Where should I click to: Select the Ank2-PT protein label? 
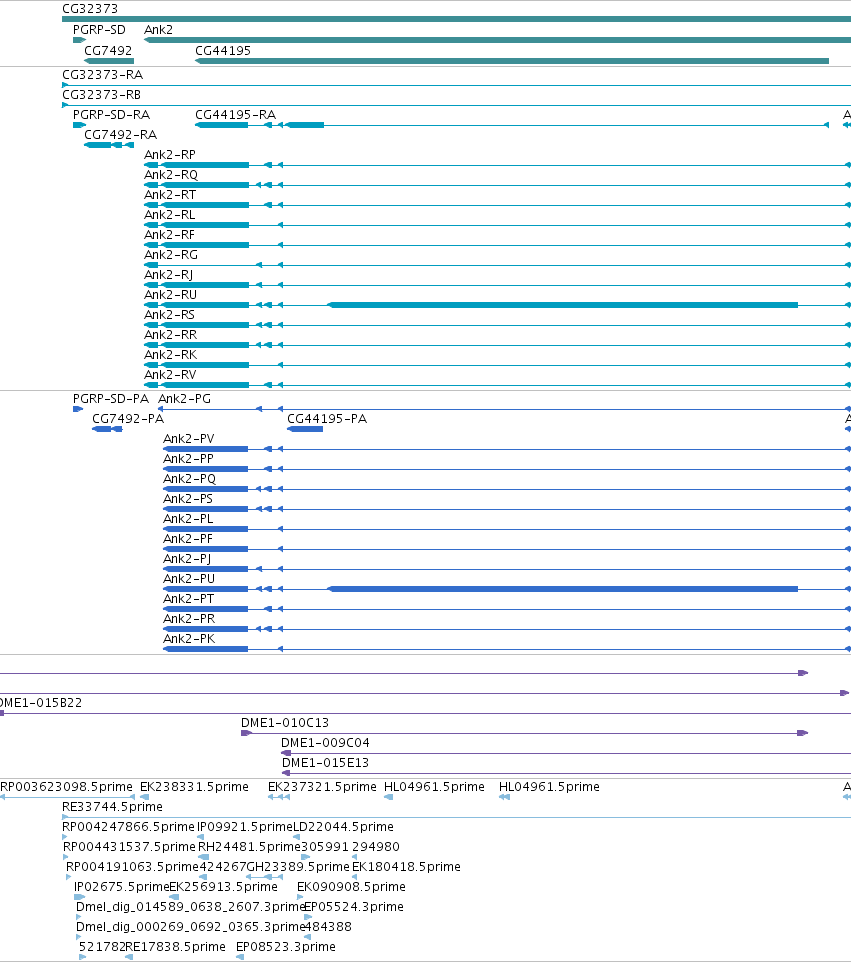[x=188, y=599]
